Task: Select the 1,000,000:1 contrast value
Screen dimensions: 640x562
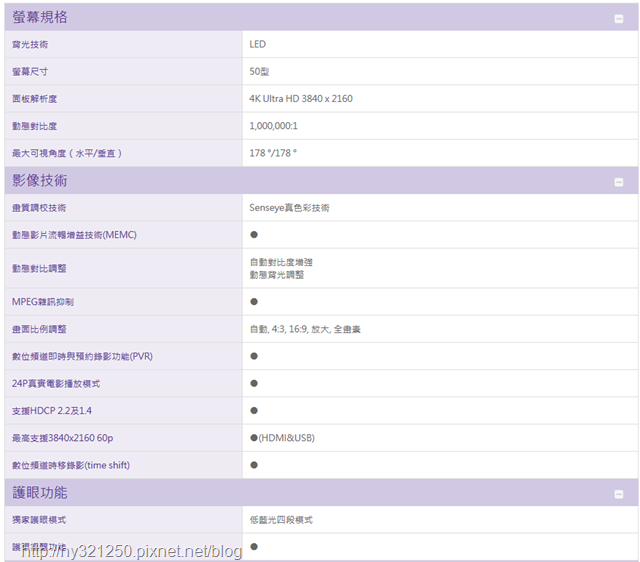Action: [x=273, y=126]
